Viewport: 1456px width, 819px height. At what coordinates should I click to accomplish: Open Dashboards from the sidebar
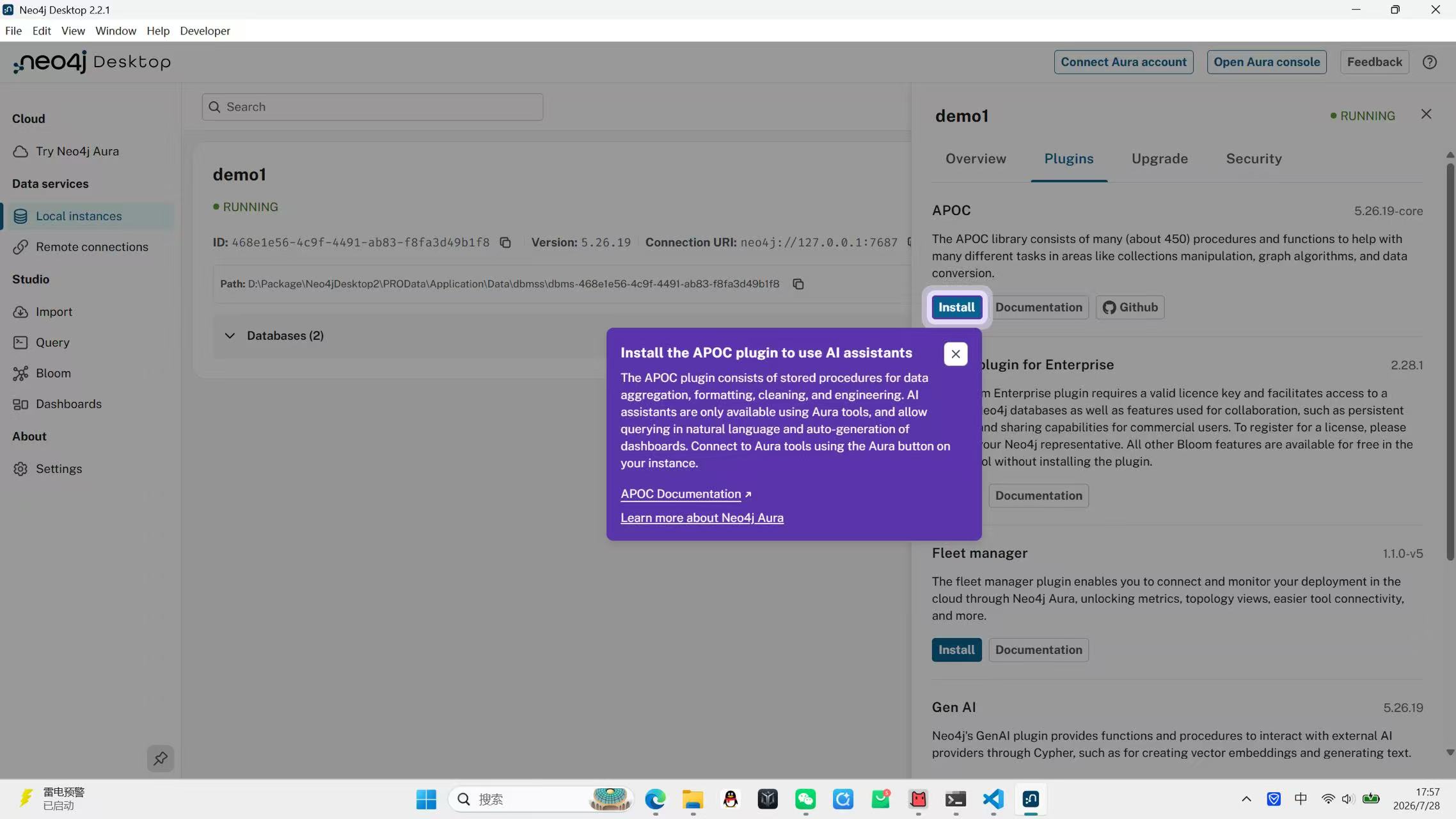pos(68,404)
